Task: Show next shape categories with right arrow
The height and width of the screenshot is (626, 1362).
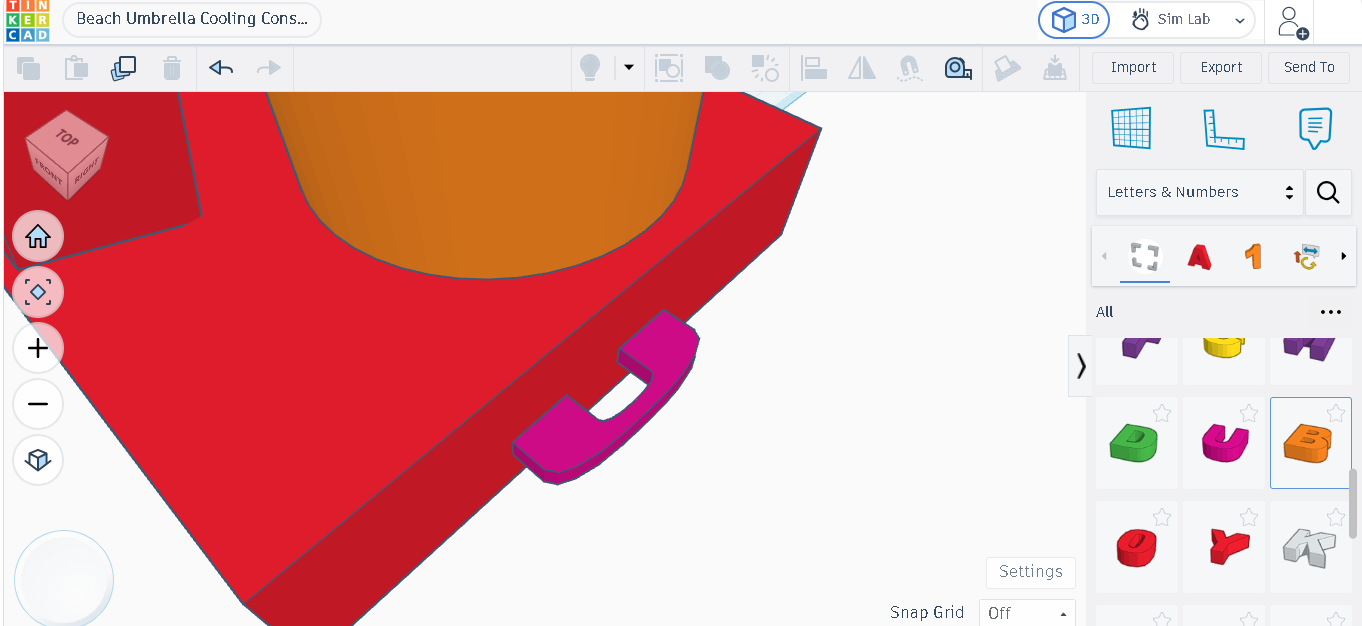Action: [1343, 257]
